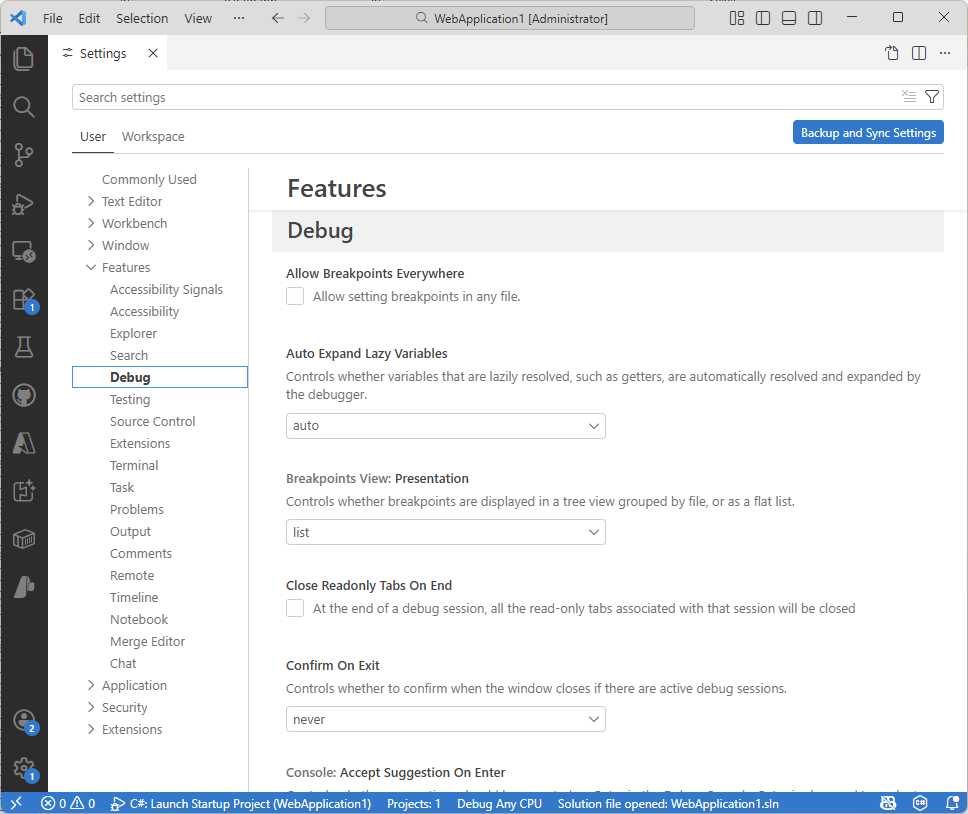Open the Explorer view in activity bar
Screen dimensions: 968x814
pos(23,59)
